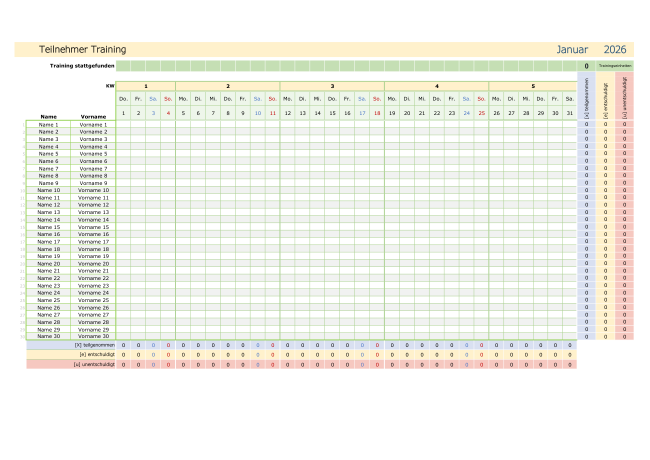Select date cell 31 in date row
Screen dimensions: 650x460
pyautogui.click(x=570, y=113)
